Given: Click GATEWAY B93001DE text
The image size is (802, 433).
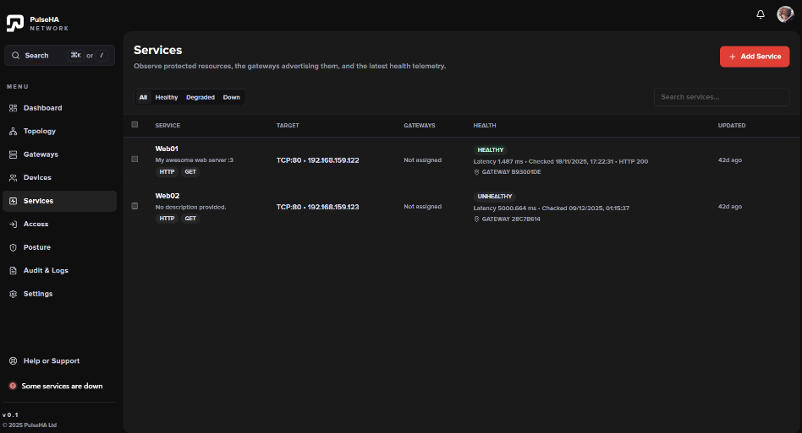Looking at the screenshot, I should point(511,172).
